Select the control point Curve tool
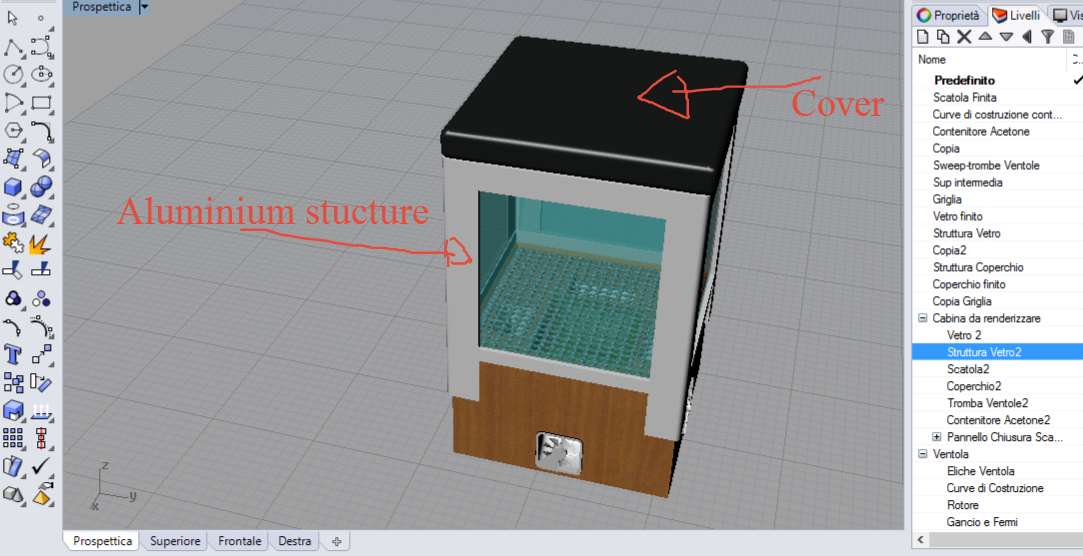This screenshot has height=556, width=1083. (41, 47)
